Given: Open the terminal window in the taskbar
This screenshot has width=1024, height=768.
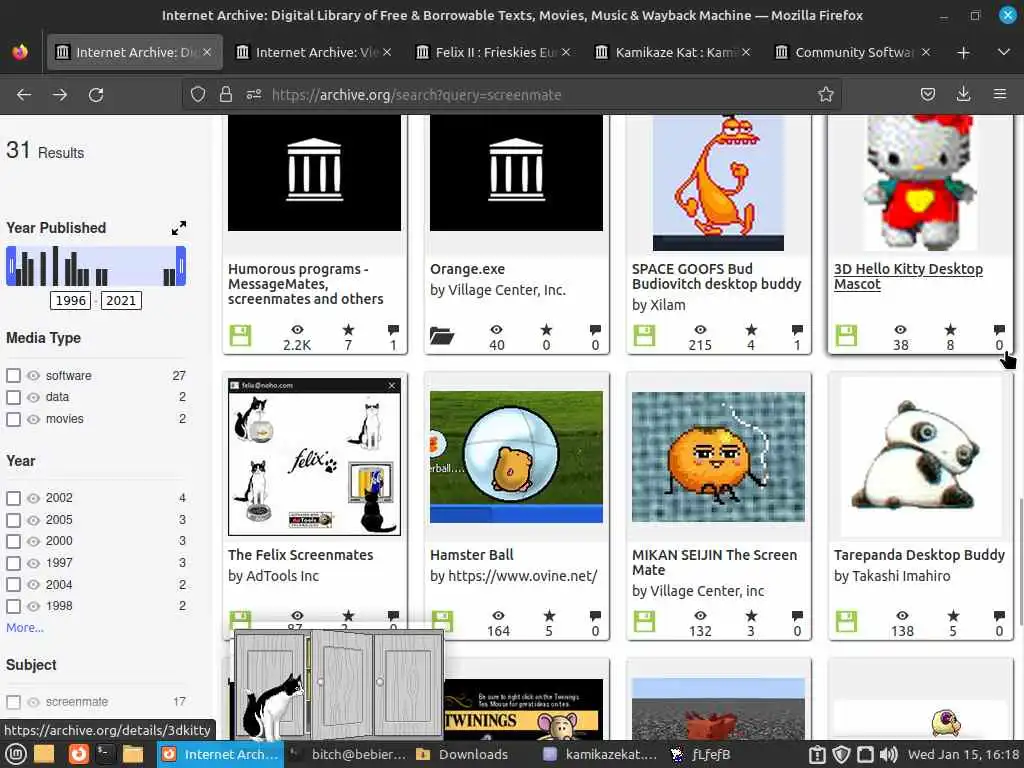Looking at the screenshot, I should click(349, 754).
